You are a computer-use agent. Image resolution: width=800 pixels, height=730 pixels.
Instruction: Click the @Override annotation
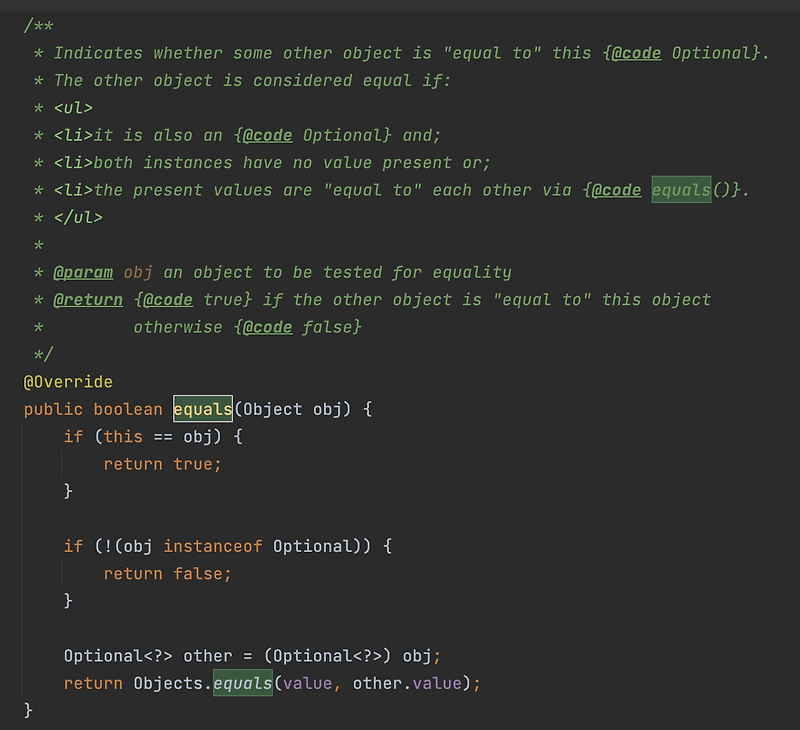(x=68, y=382)
